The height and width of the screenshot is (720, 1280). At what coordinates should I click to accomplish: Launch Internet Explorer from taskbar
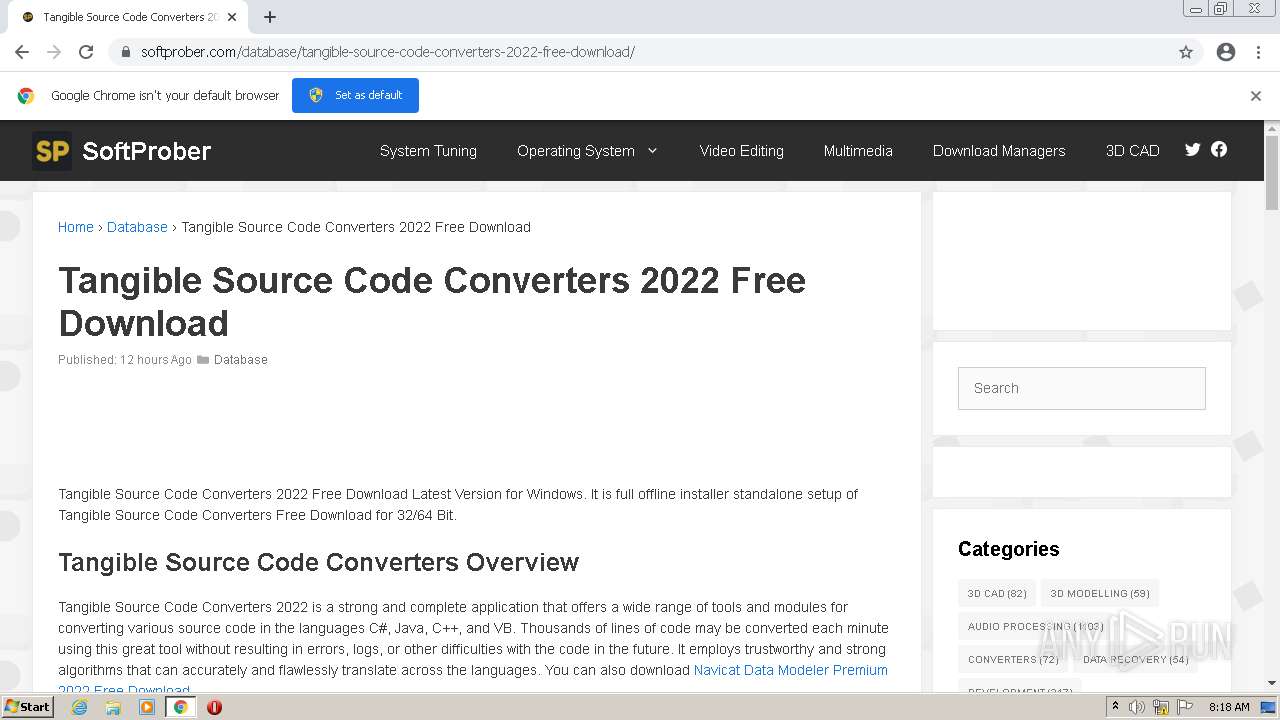(79, 707)
